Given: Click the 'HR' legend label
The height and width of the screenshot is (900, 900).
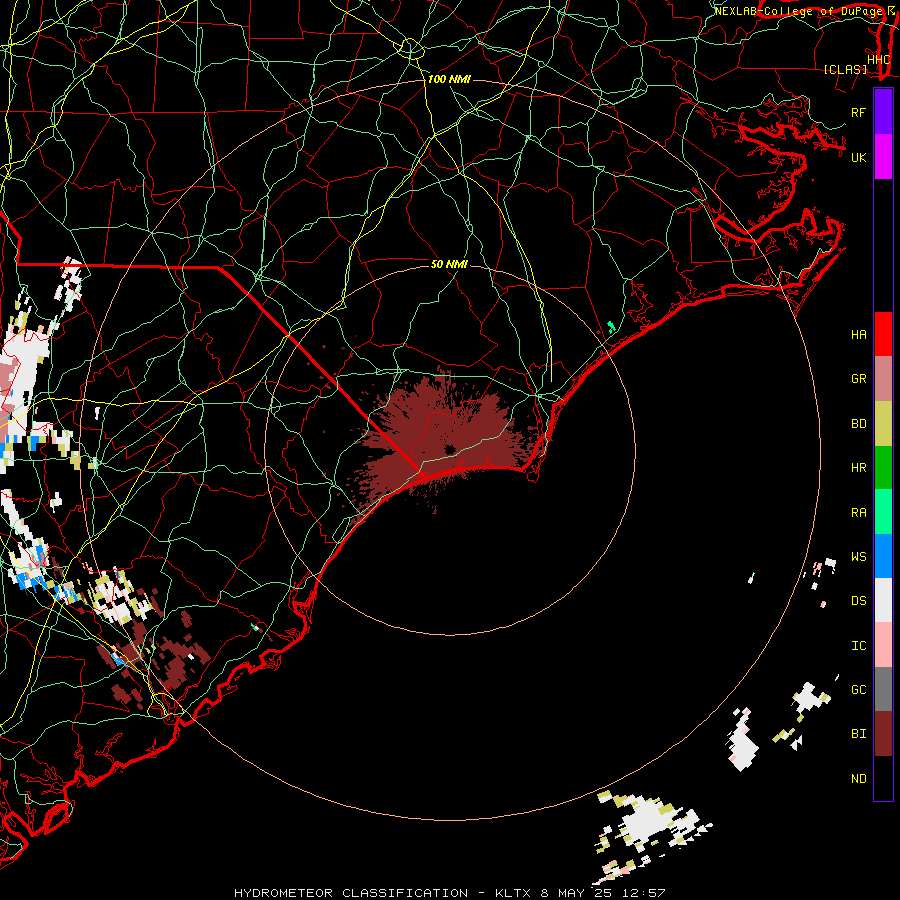Looking at the screenshot, I should coord(859,468).
